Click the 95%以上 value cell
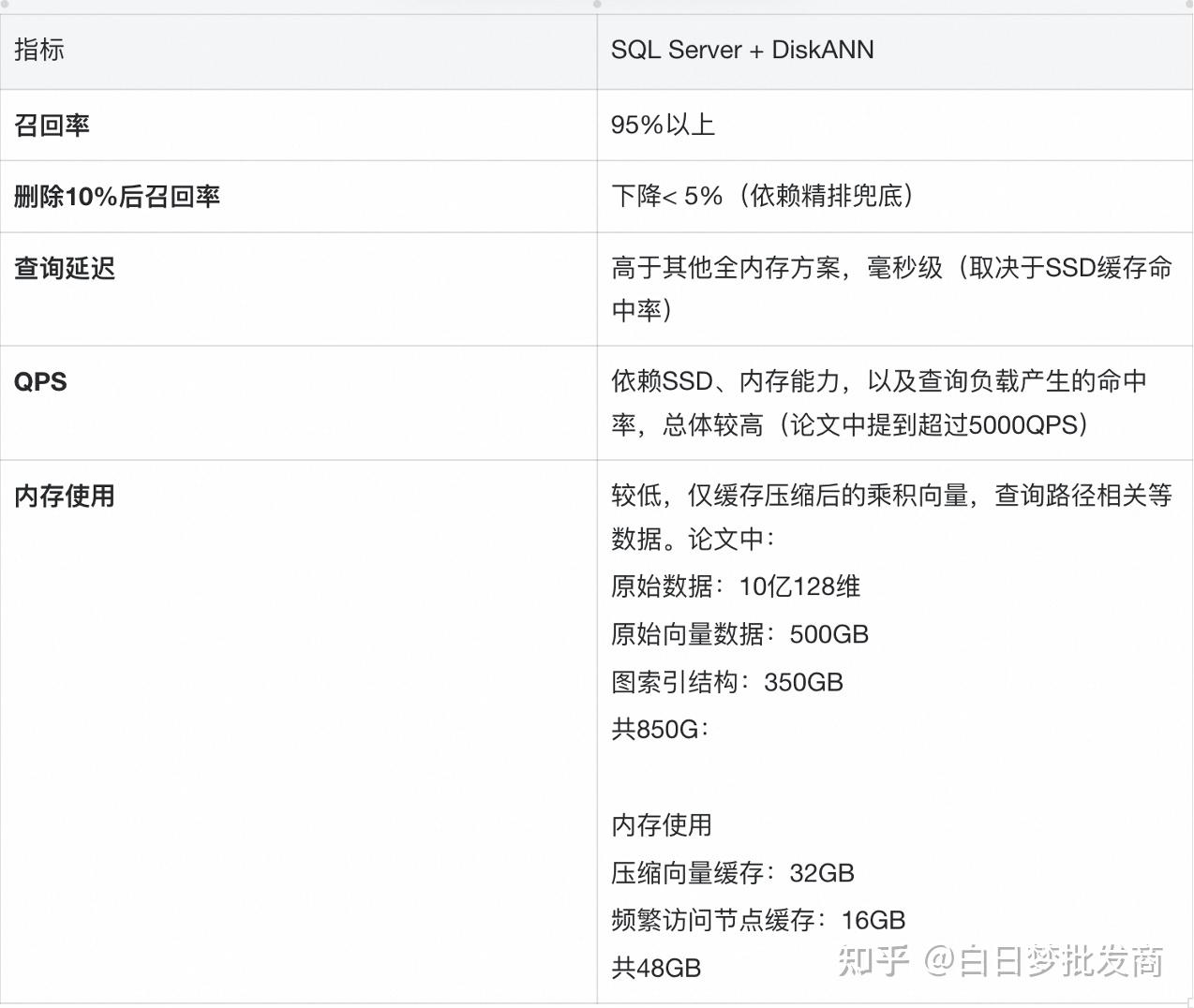 pos(664,124)
